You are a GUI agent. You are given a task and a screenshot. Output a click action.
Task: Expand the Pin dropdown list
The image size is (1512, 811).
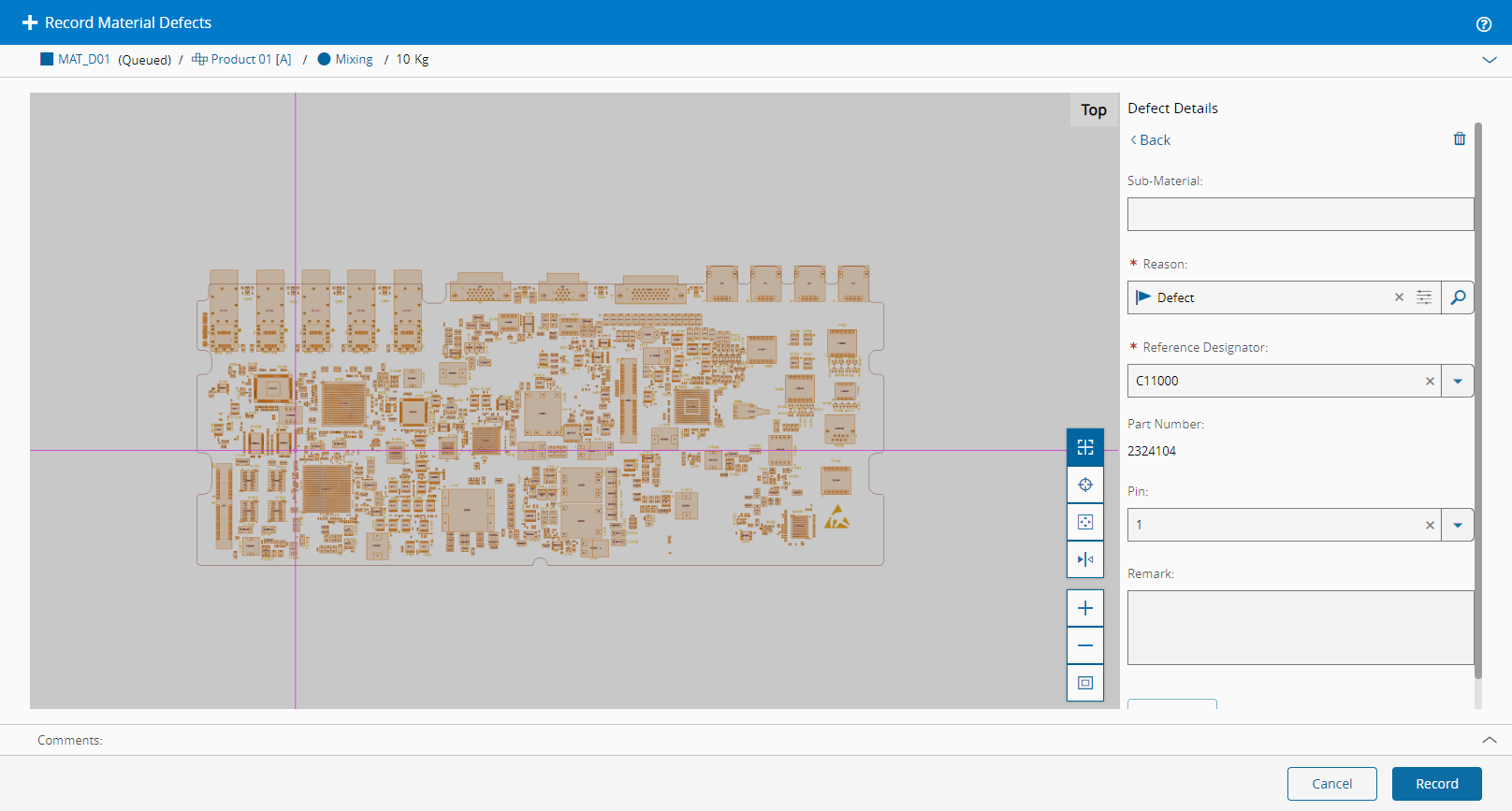pyautogui.click(x=1457, y=525)
